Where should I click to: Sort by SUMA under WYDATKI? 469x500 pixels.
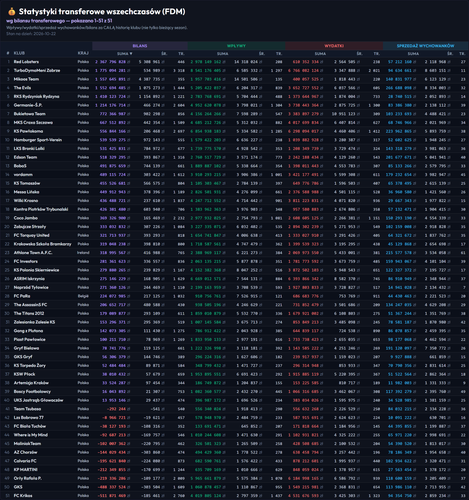(320, 53)
